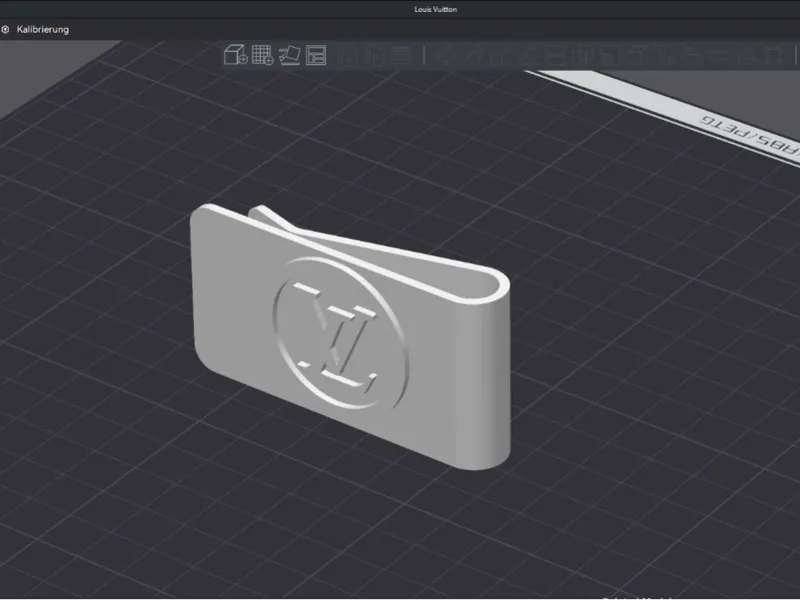Click the dimmed Variable layer height icon
The width and height of the screenshot is (800, 600).
(x=403, y=55)
